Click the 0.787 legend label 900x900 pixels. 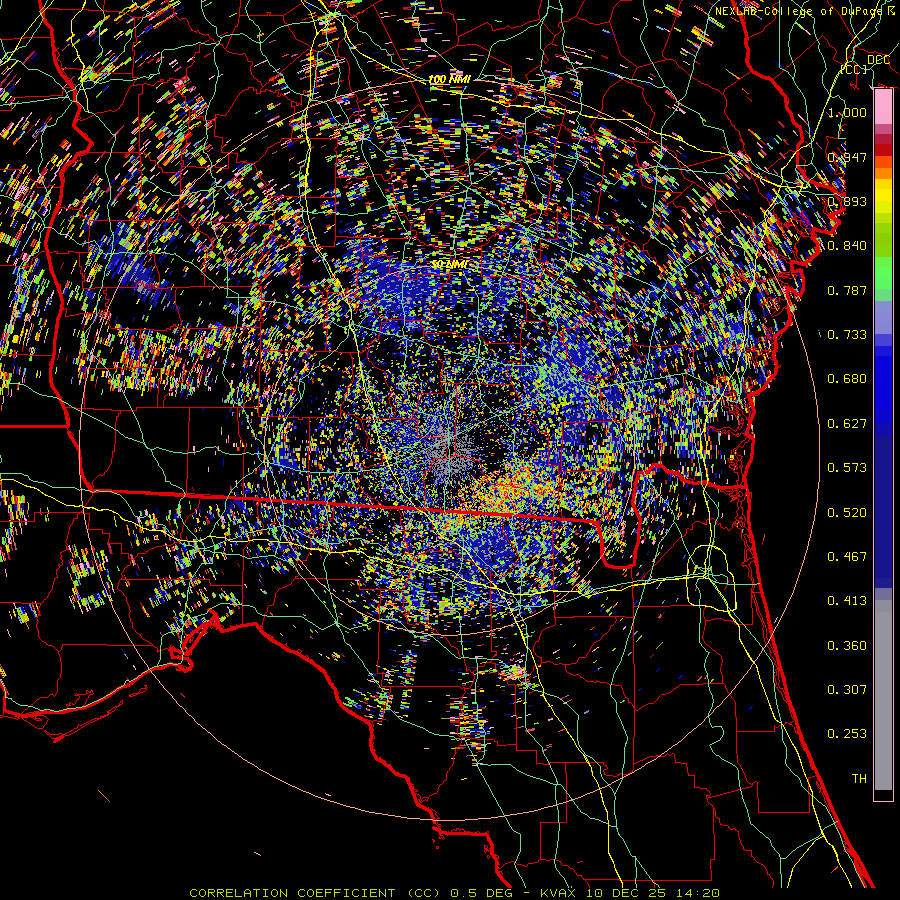(847, 290)
